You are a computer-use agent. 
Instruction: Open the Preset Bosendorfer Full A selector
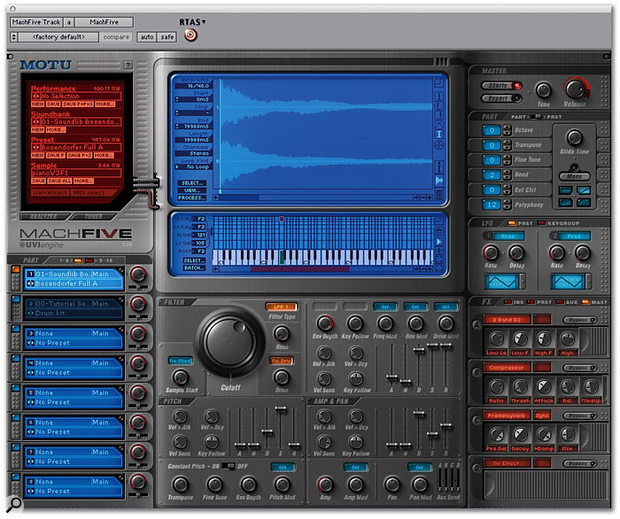(76, 147)
